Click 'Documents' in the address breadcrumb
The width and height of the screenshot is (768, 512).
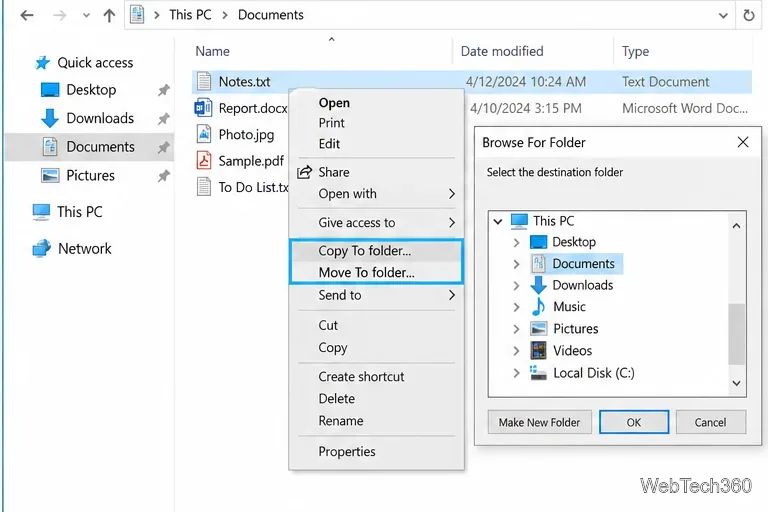[271, 15]
